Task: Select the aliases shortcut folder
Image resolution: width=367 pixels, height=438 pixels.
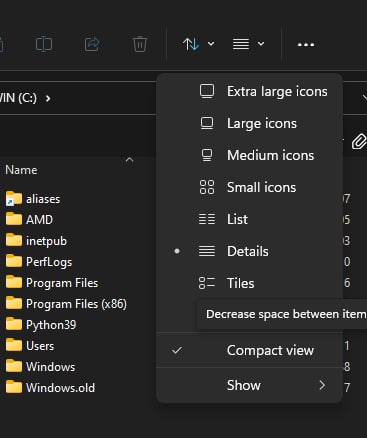Action: click(x=33, y=199)
